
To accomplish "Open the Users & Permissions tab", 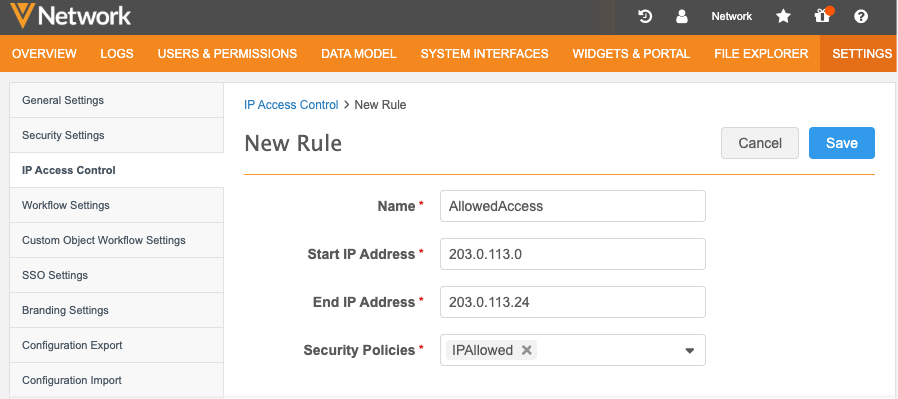I will pos(227,54).
